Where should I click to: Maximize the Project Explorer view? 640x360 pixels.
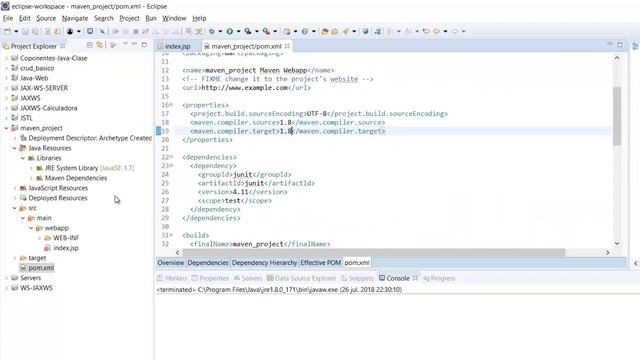pyautogui.click(x=144, y=44)
